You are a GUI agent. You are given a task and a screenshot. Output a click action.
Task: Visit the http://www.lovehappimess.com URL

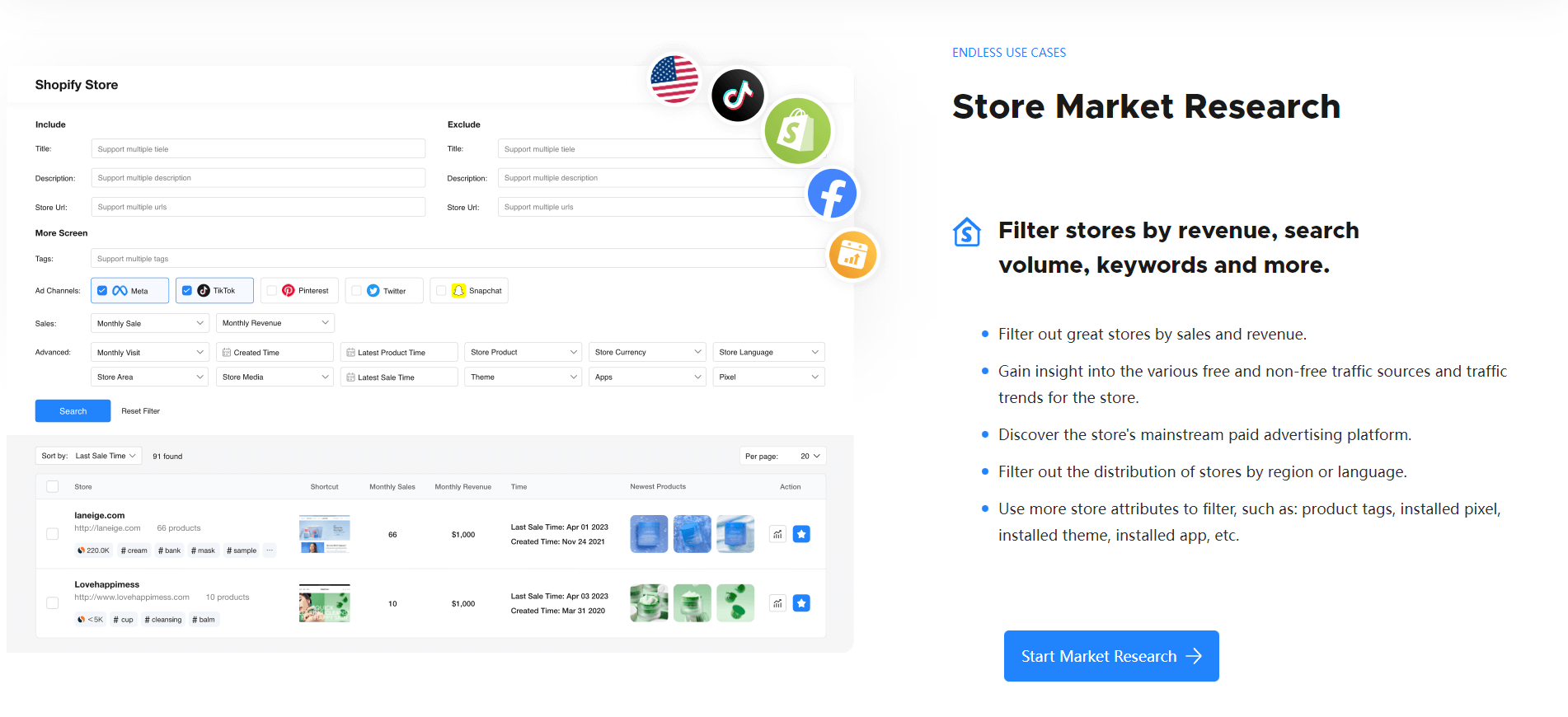pos(132,597)
